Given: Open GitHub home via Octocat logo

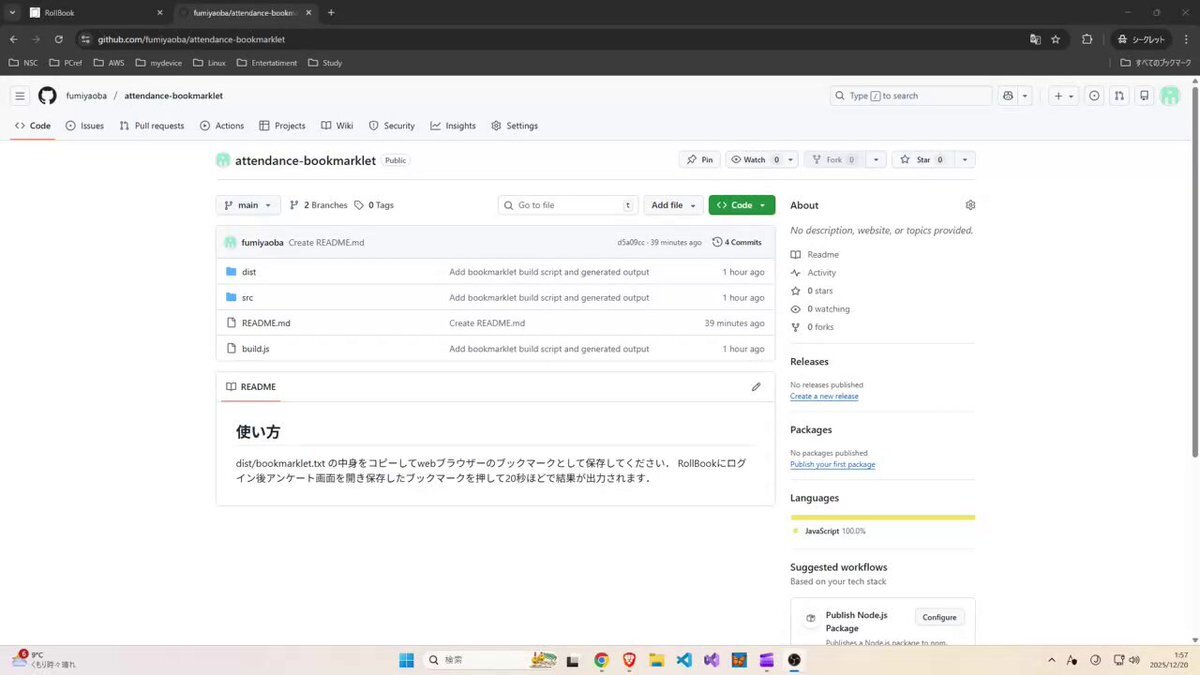Looking at the screenshot, I should [x=47, y=96].
